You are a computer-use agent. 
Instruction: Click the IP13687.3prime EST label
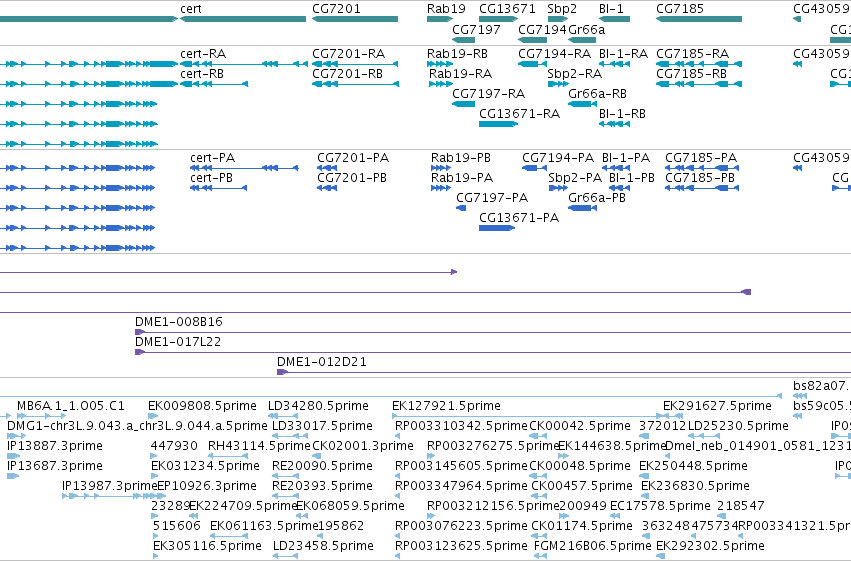pyautogui.click(x=55, y=466)
